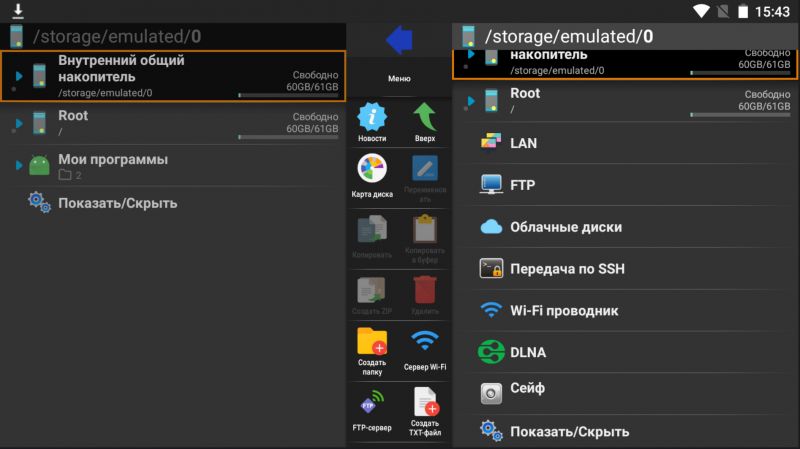The width and height of the screenshot is (800, 449).
Task: Select Root row in right pane
Action: point(625,101)
